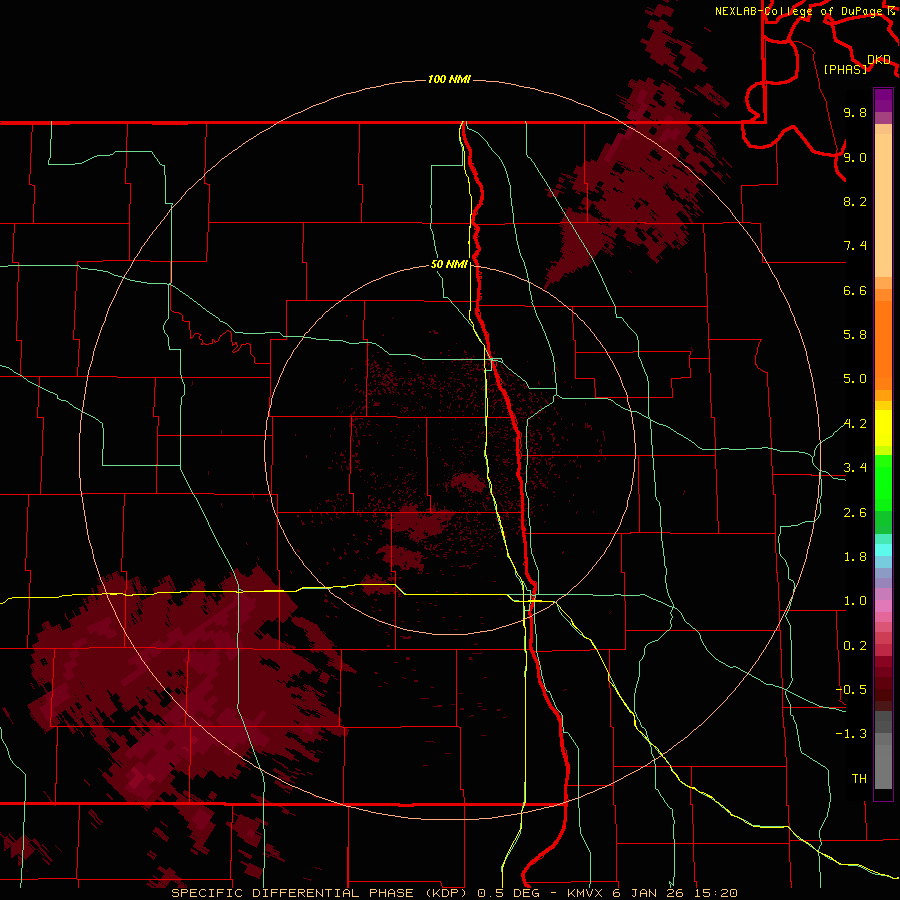Click the 7.4 value on the scale
Screen dimensions: 900x900
click(x=855, y=246)
